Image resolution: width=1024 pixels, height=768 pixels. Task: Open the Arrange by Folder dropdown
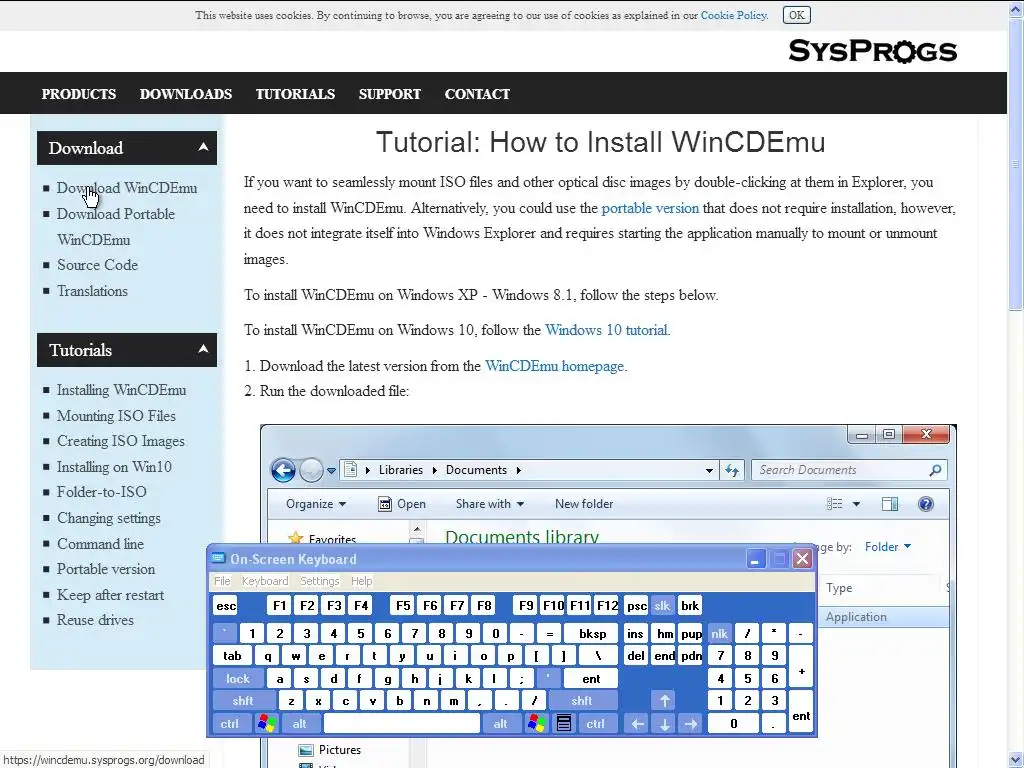click(888, 547)
